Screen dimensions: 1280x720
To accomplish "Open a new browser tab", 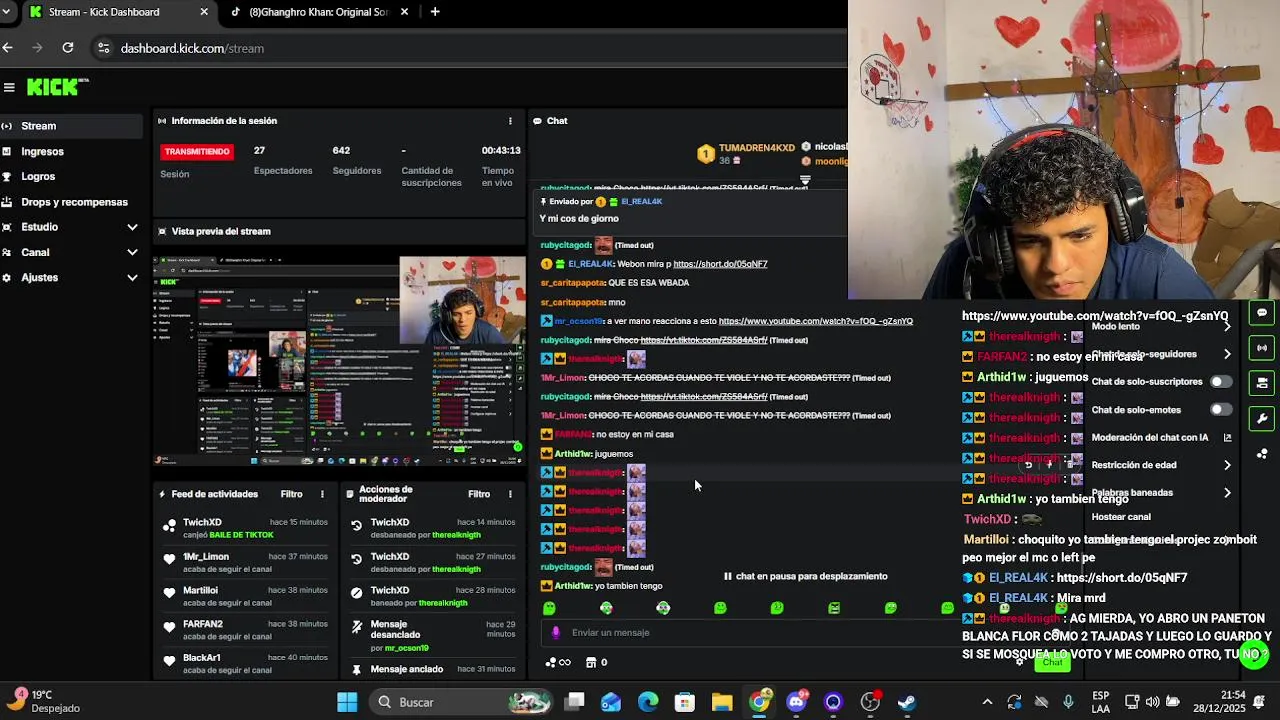I will pos(434,12).
